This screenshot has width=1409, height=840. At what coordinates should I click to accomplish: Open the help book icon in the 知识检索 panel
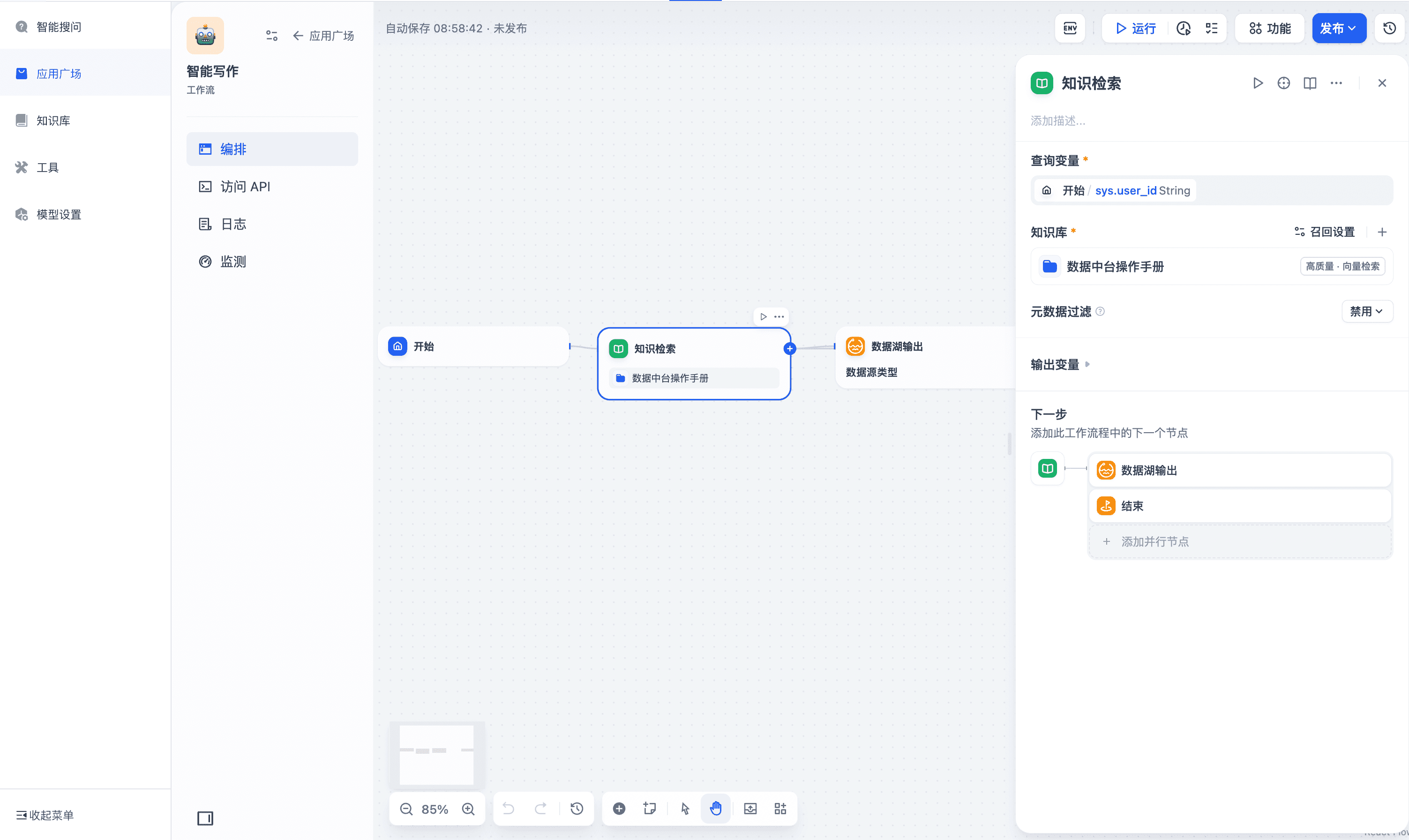pos(1310,83)
